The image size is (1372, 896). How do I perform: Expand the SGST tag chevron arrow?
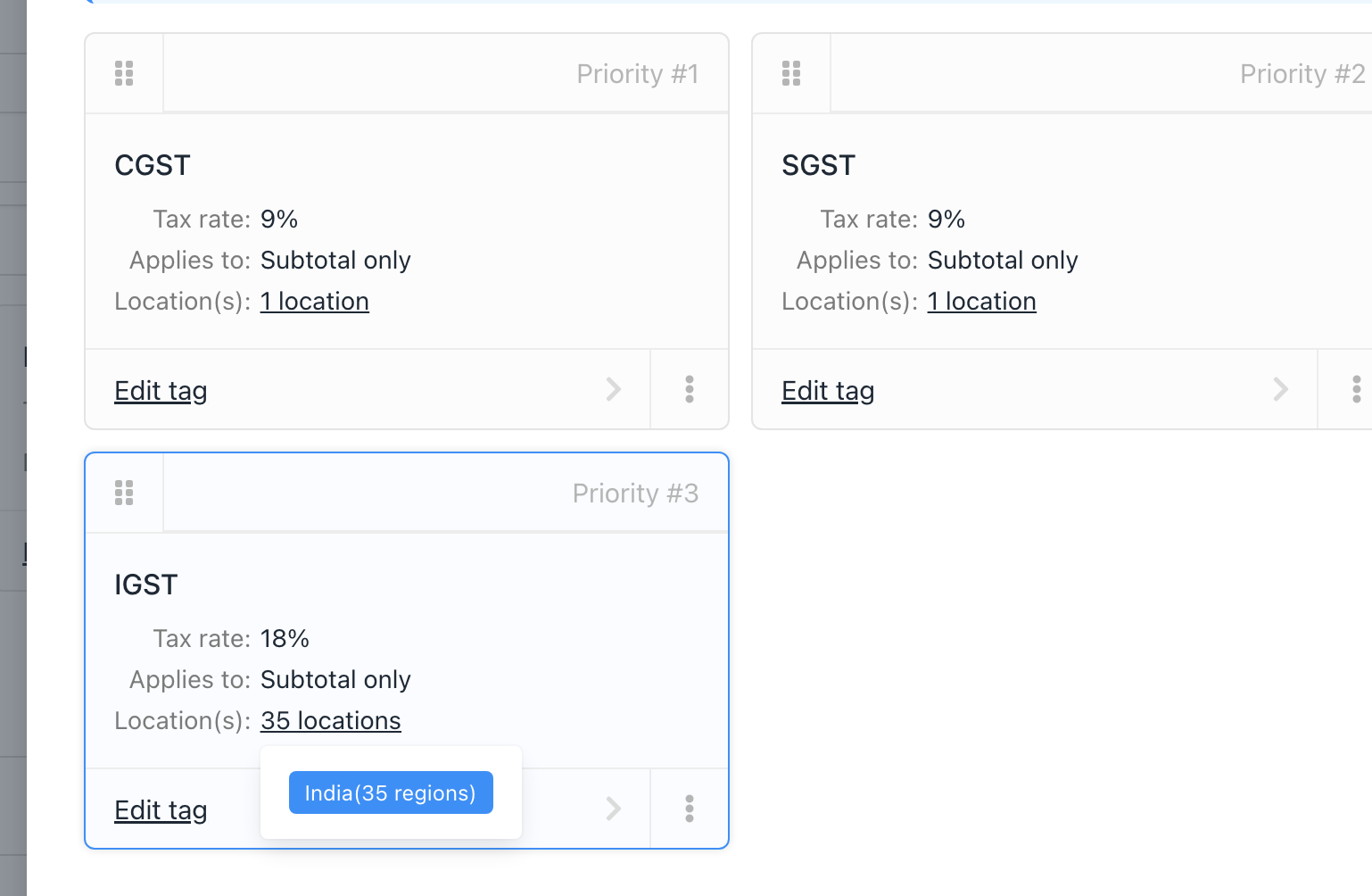pyautogui.click(x=1281, y=389)
